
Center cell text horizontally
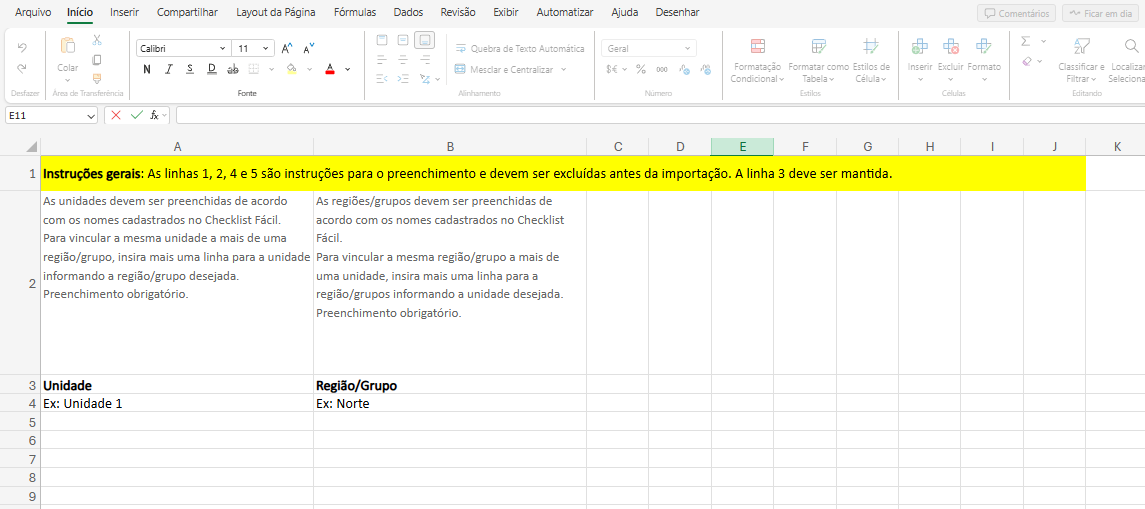coord(403,59)
